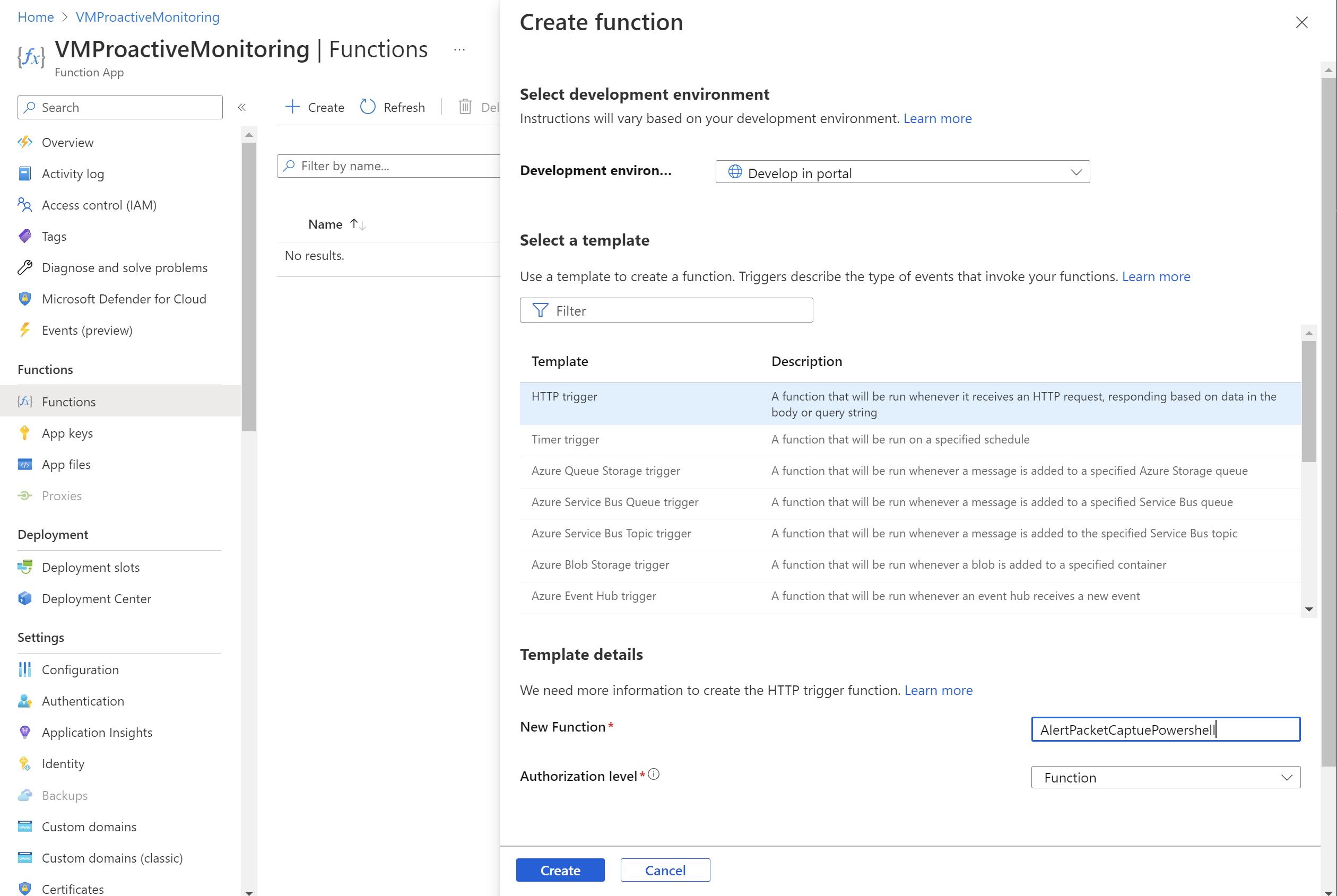Click the Filter templates search box
The width and height of the screenshot is (1337, 896).
(666, 310)
